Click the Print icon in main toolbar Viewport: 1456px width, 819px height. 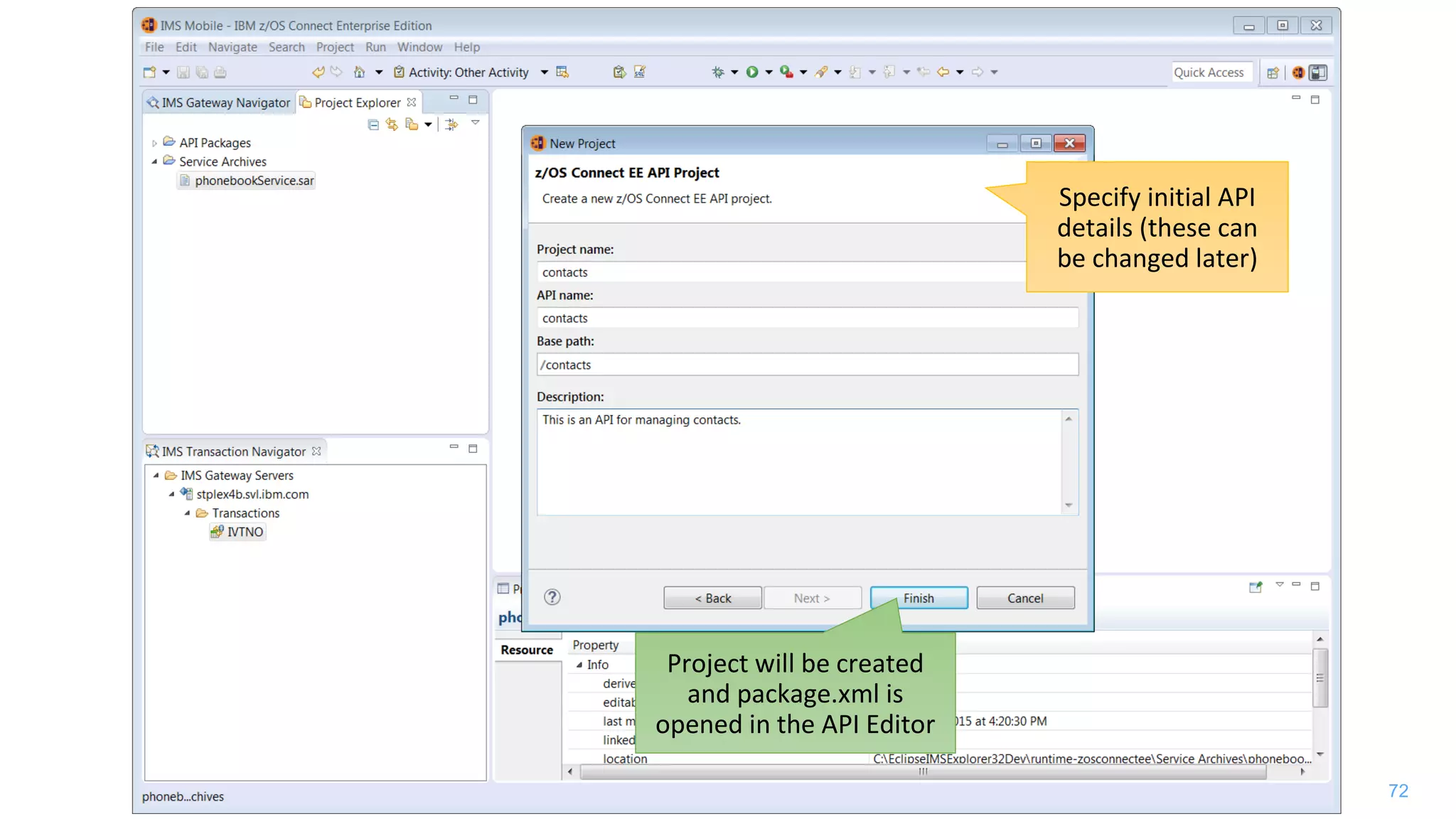click(x=220, y=72)
